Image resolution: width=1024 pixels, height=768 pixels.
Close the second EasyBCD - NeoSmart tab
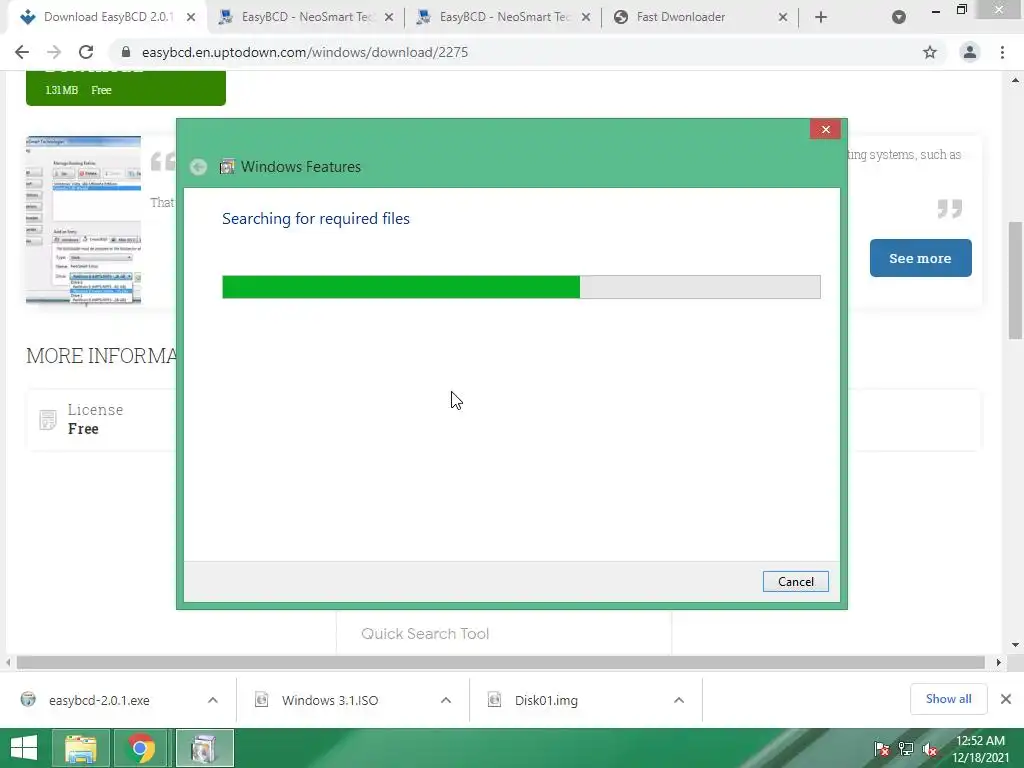pos(389,18)
